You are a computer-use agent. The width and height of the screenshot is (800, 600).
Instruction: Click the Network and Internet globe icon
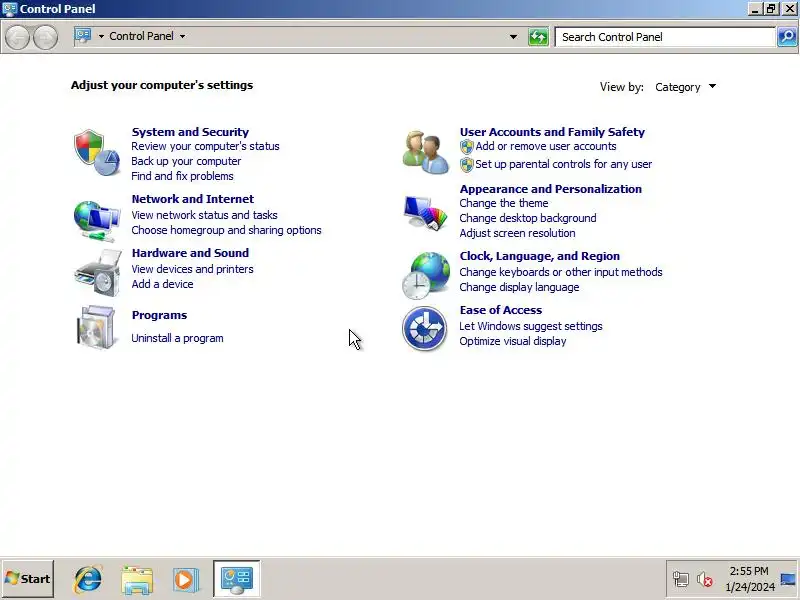(x=96, y=220)
